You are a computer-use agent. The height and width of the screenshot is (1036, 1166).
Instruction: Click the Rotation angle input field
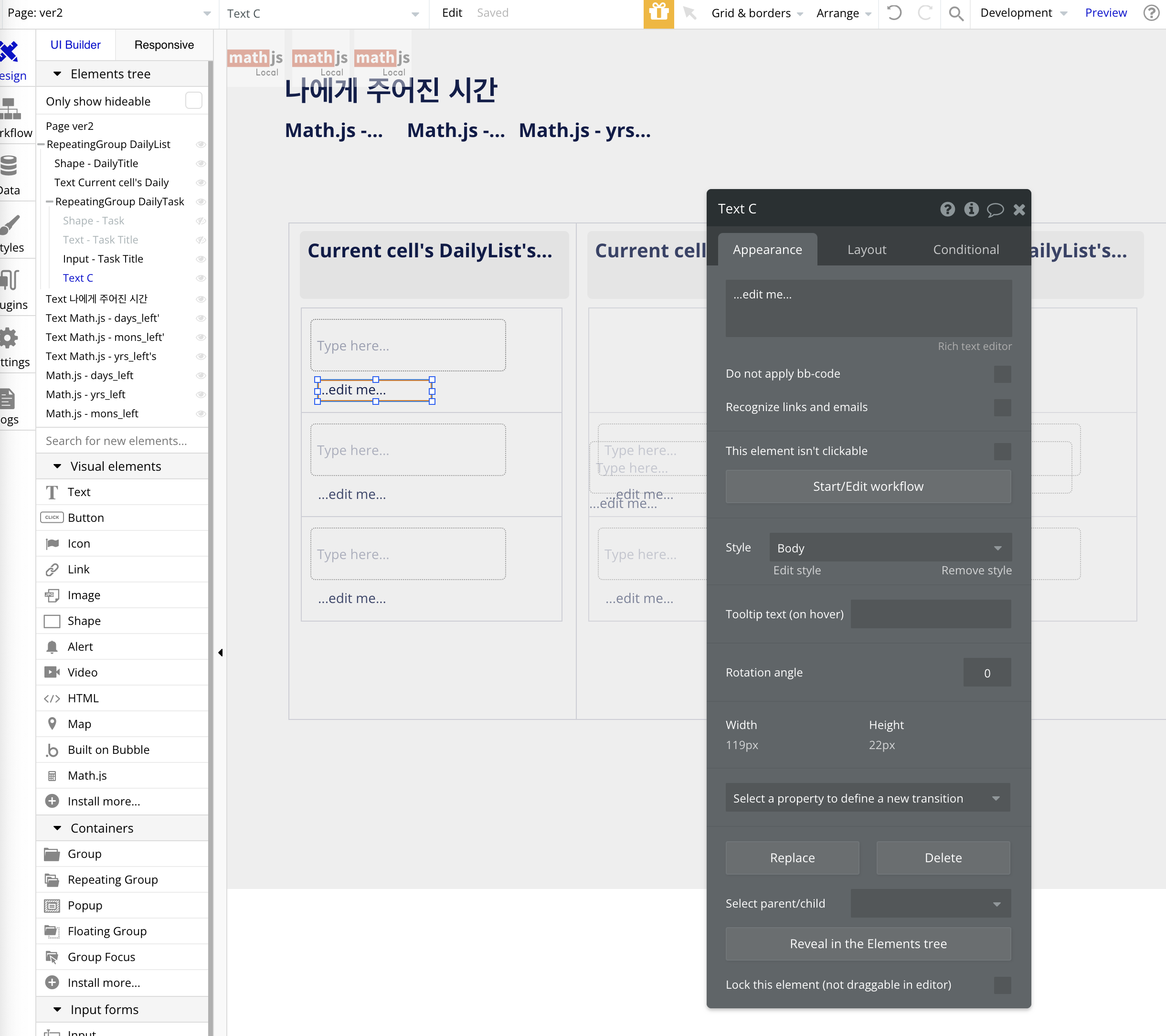tap(986, 673)
